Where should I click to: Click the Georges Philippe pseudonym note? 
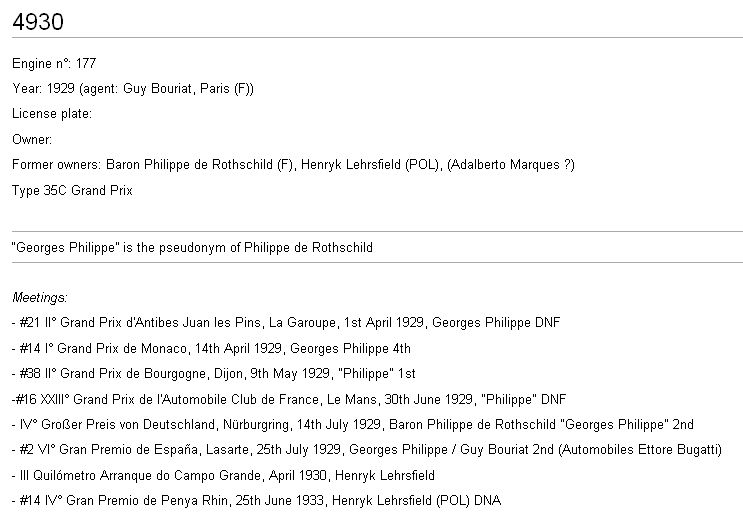(192, 247)
